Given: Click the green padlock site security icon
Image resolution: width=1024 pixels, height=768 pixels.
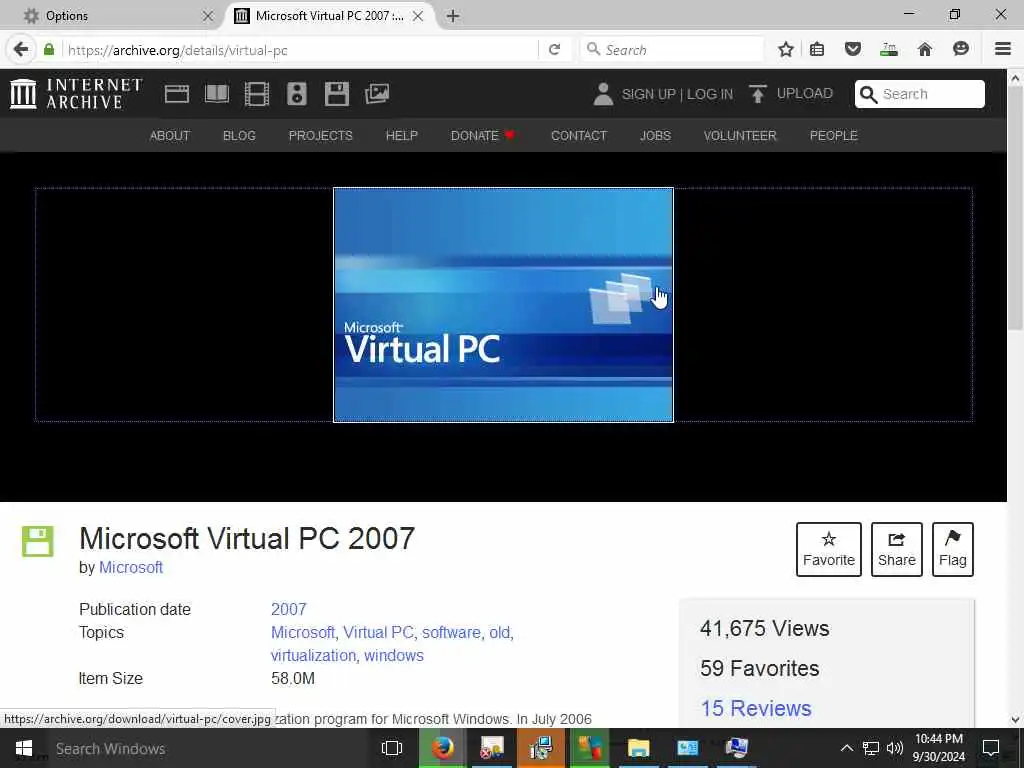Looking at the screenshot, I should pos(49,50).
